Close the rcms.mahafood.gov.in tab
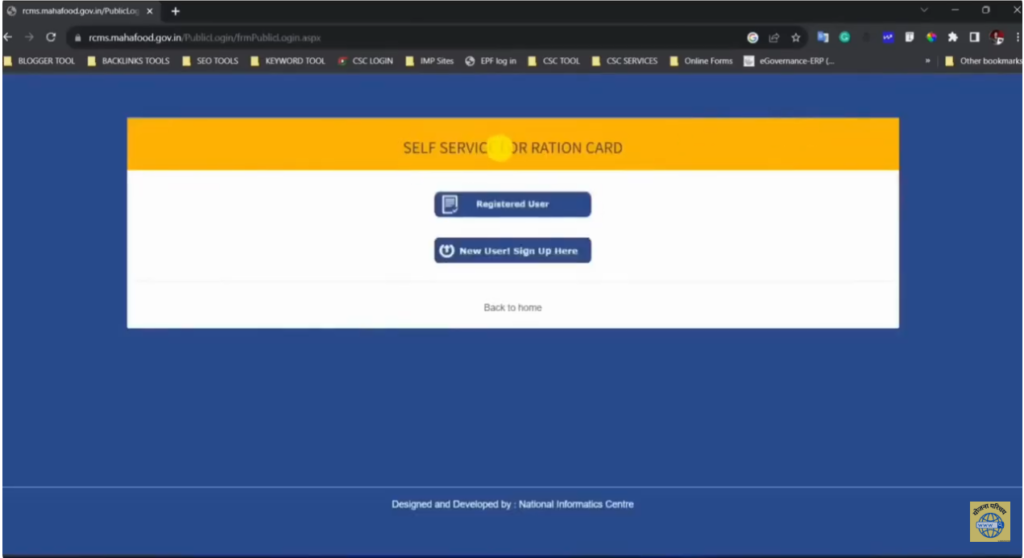Screen dimensions: 1024x558 [149, 11]
